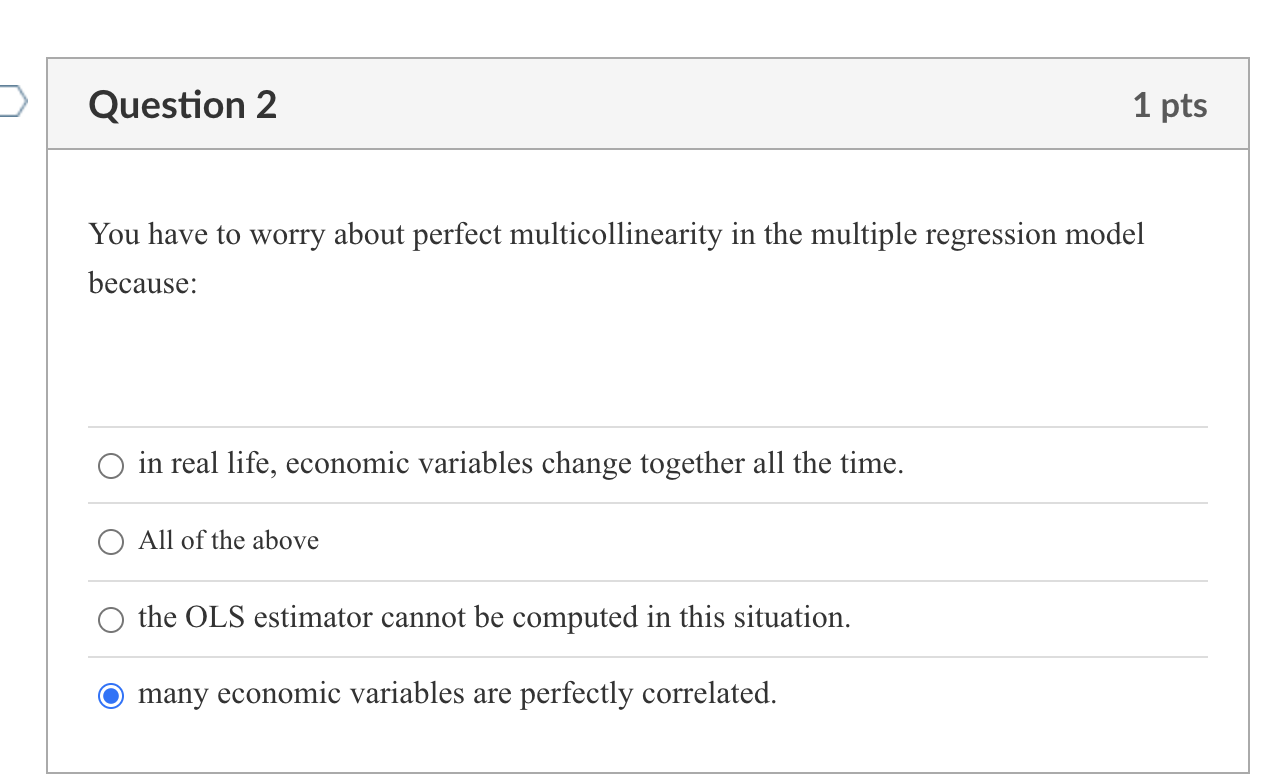Click the "the OLS estimator" answer text

click(494, 617)
